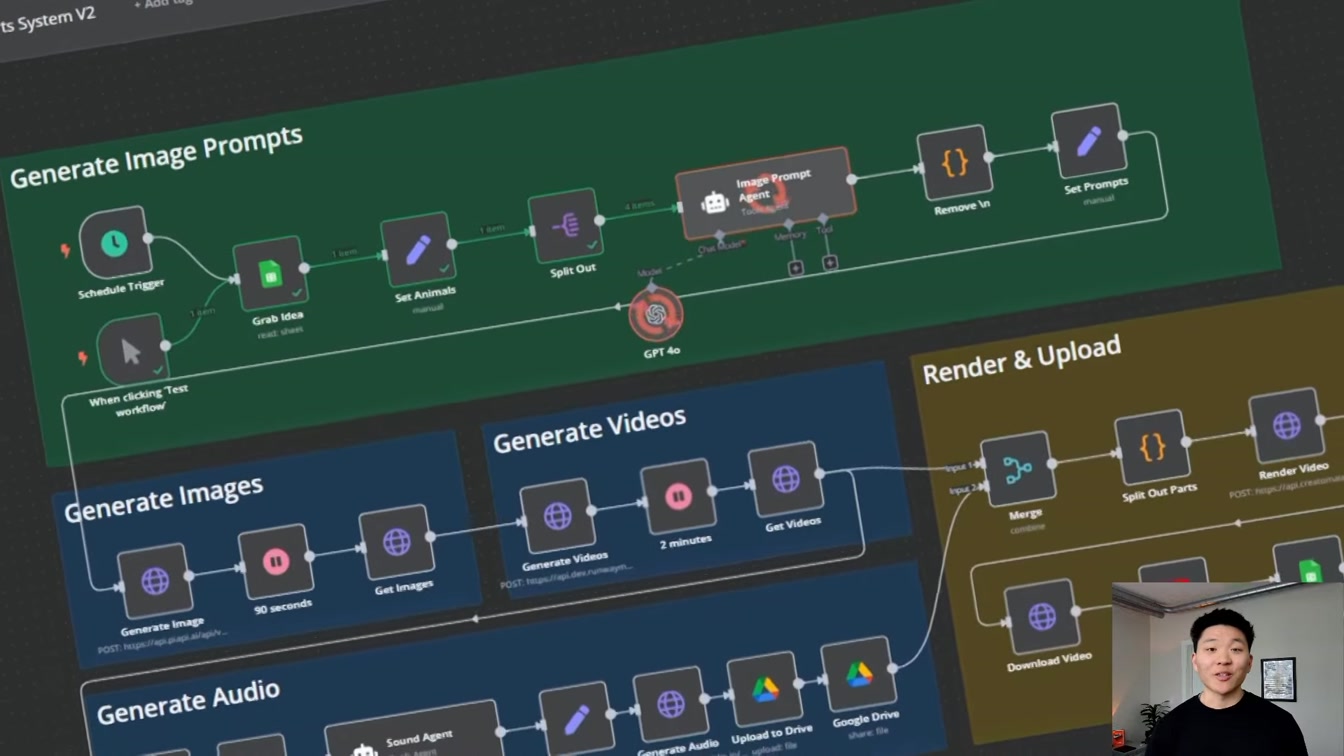Open the Get Videos HTTP node

pos(786,479)
